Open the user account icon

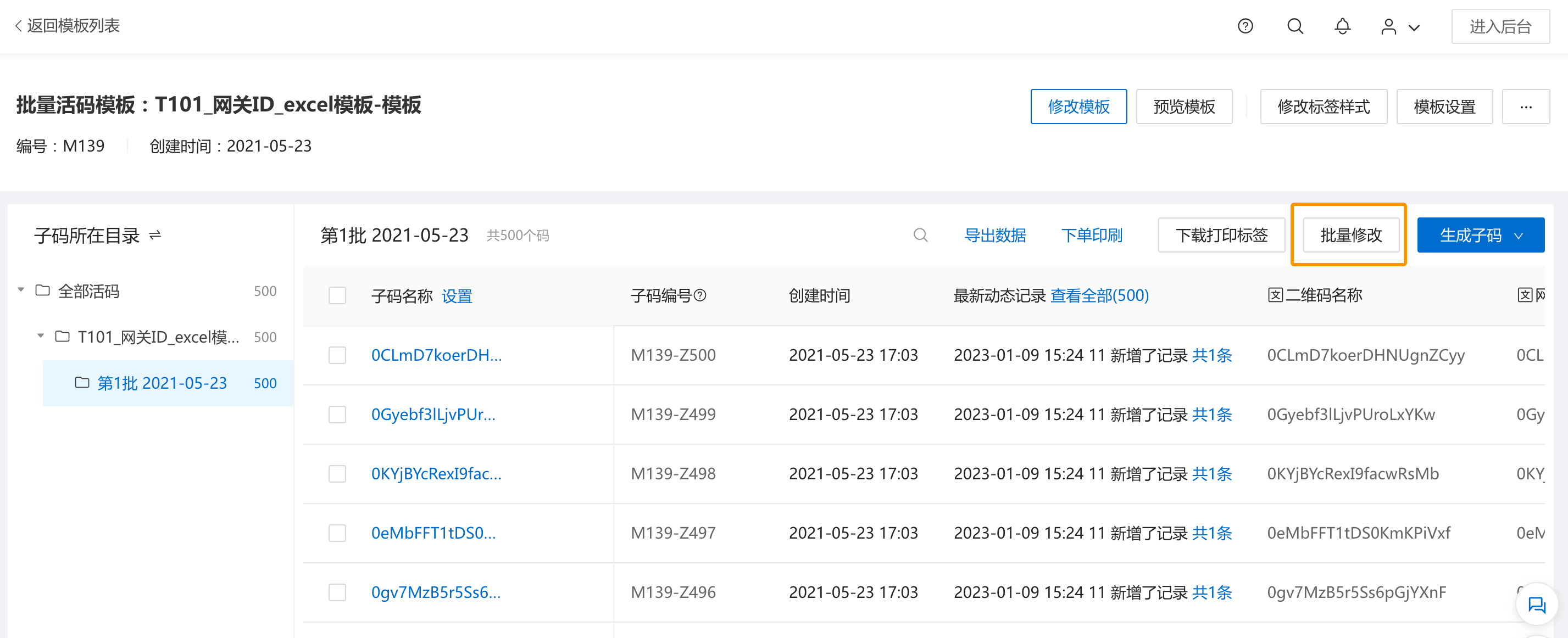click(x=1388, y=27)
